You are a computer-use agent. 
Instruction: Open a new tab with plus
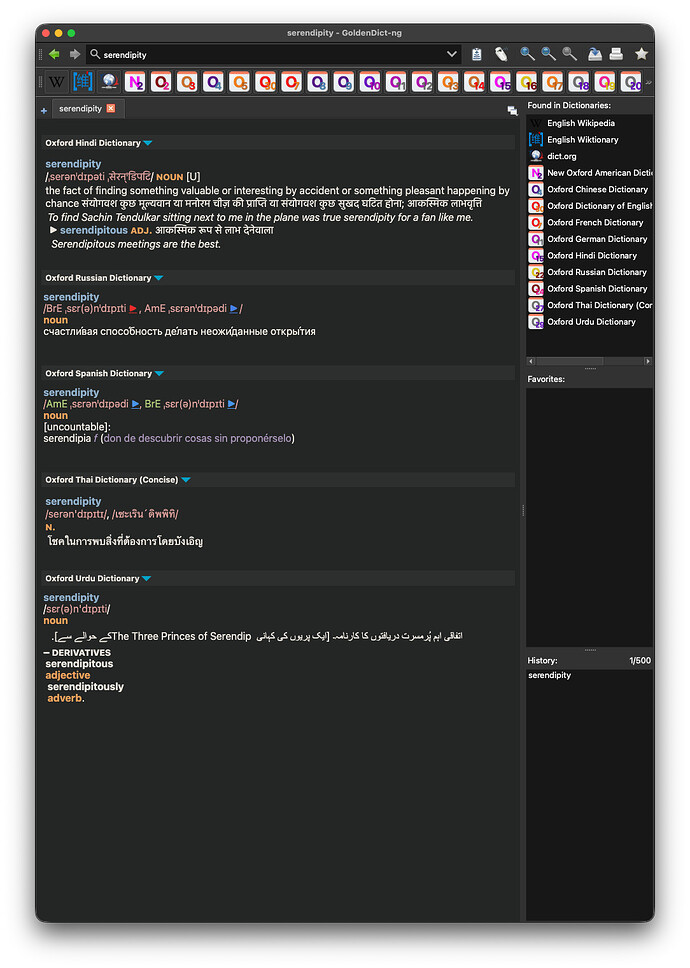coord(44,111)
